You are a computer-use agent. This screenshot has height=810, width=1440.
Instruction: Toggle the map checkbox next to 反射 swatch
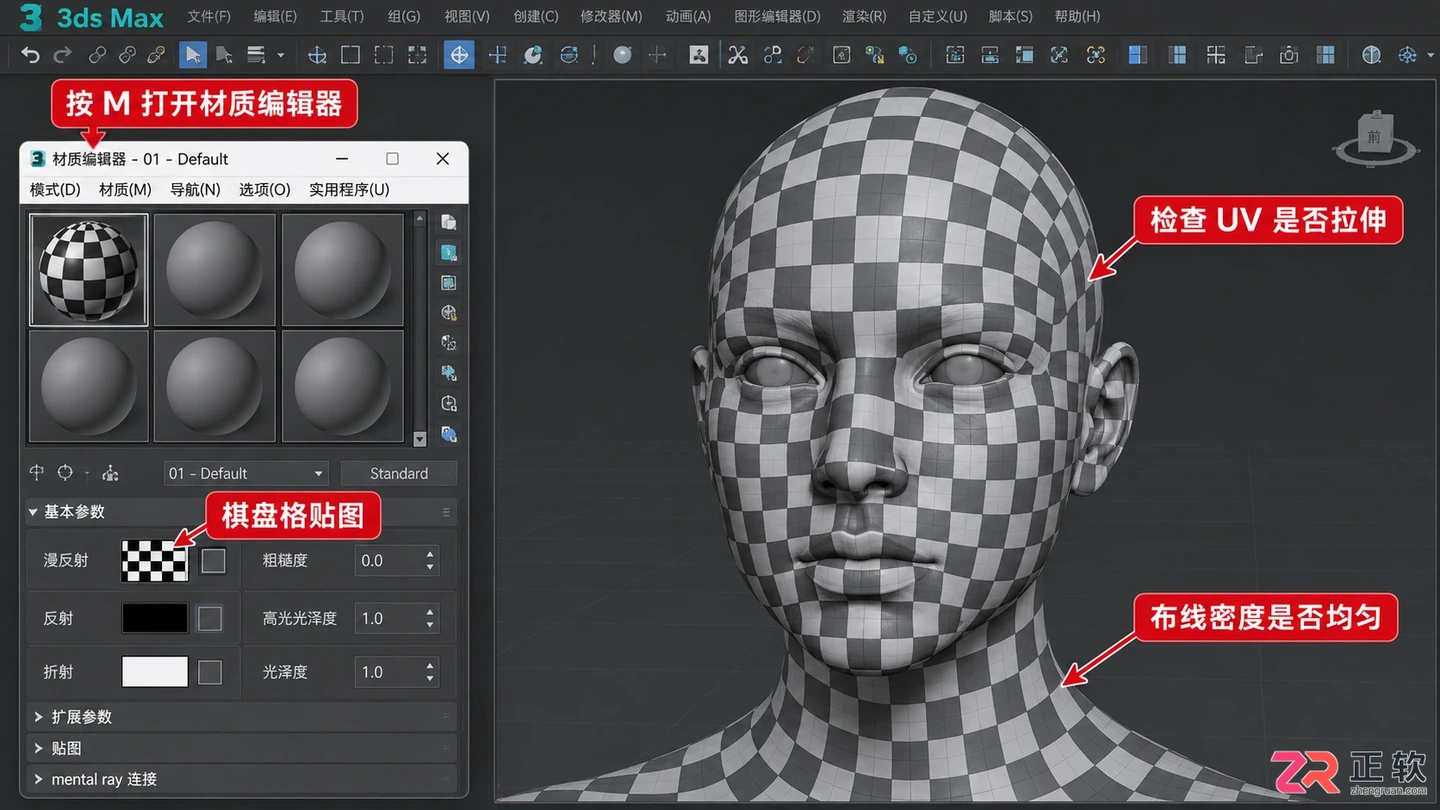pyautogui.click(x=210, y=619)
